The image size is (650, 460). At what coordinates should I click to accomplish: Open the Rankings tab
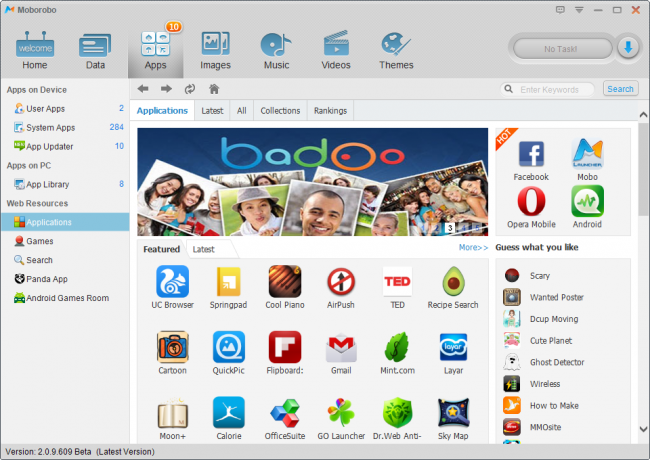(x=330, y=111)
